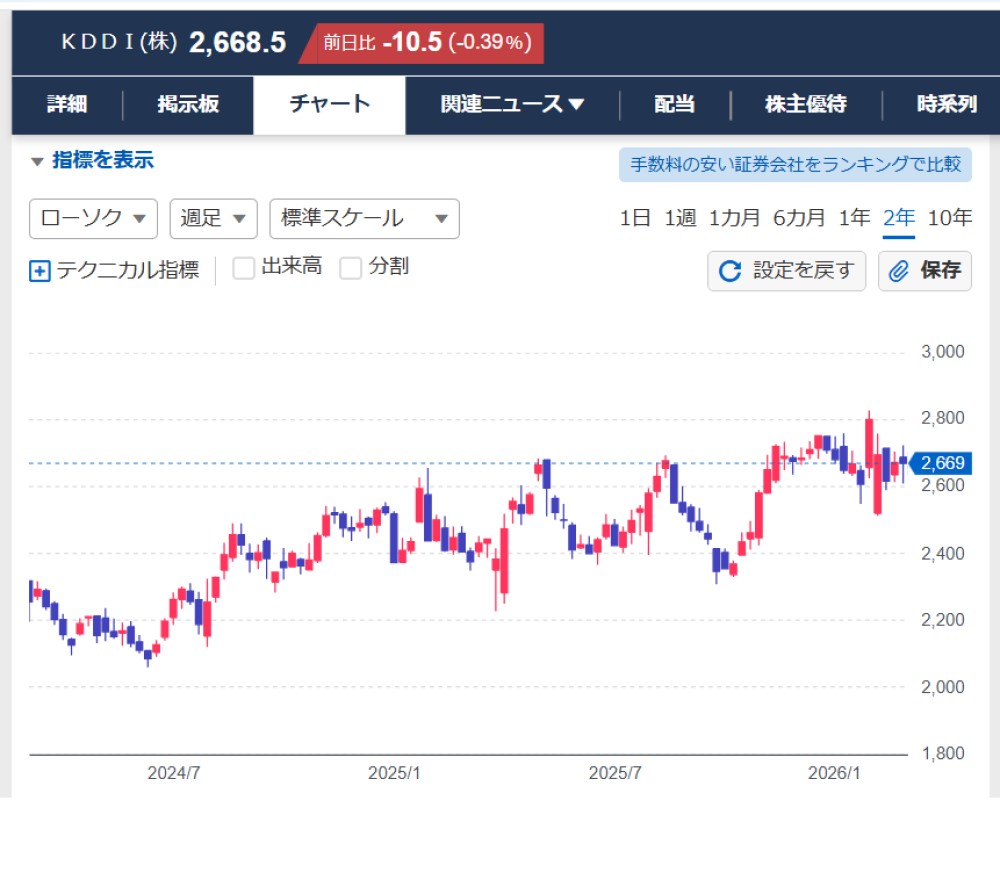The width and height of the screenshot is (1000, 887).
Task: Open the 週足 interval dropdown
Action: 213,219
